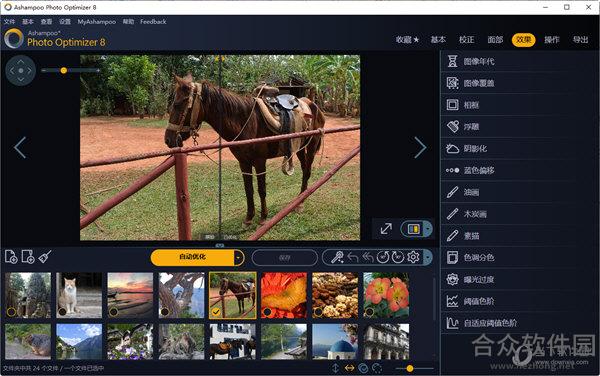This screenshot has height=376, width=600.
Task: Toggle selection circle on tree branch thumbnail
Action: (165, 312)
